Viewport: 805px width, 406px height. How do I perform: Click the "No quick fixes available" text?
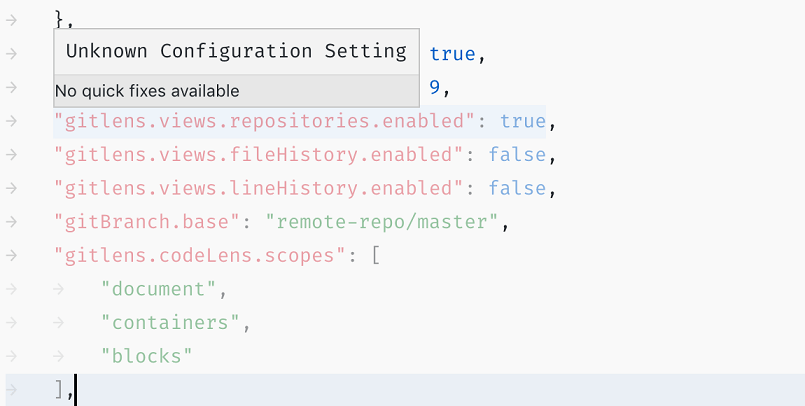click(x=147, y=91)
